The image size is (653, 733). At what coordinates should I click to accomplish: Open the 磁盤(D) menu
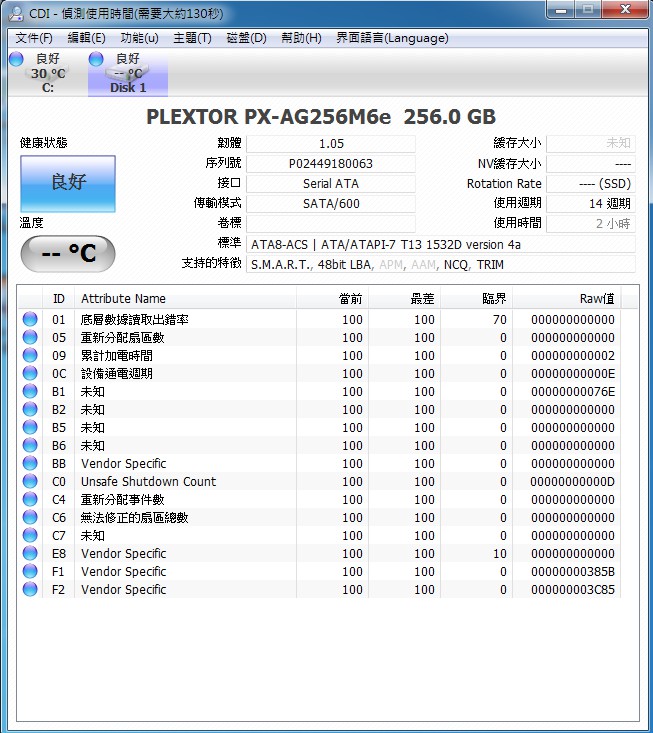click(x=246, y=38)
